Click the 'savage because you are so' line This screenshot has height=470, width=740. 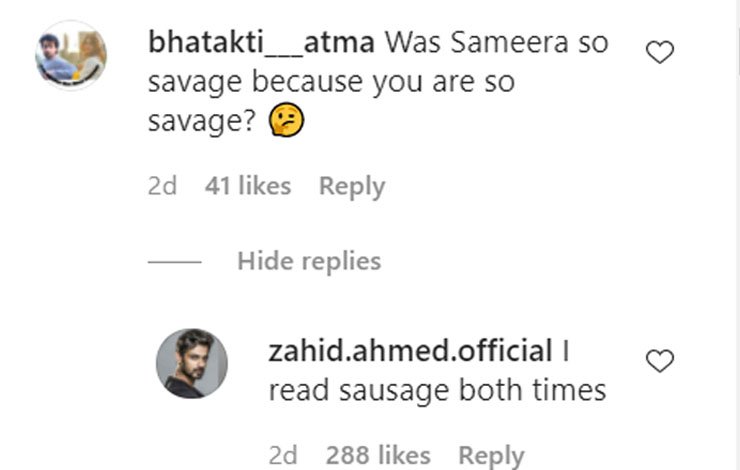[x=331, y=82]
